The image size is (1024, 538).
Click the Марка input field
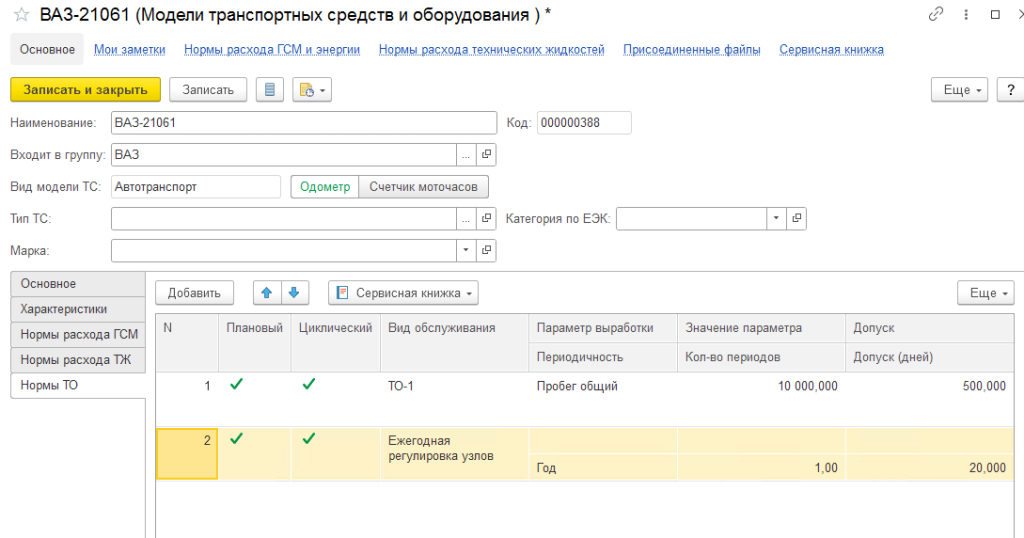(283, 251)
